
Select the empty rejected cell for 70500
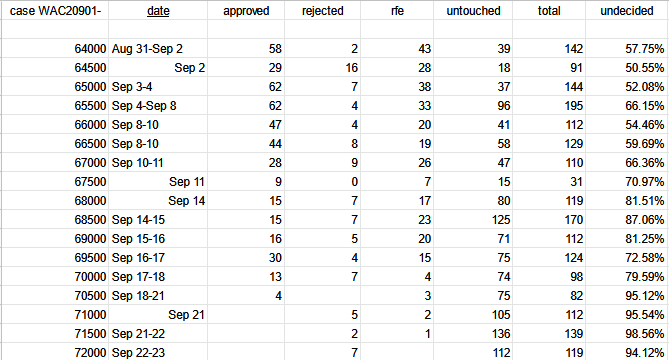click(323, 296)
